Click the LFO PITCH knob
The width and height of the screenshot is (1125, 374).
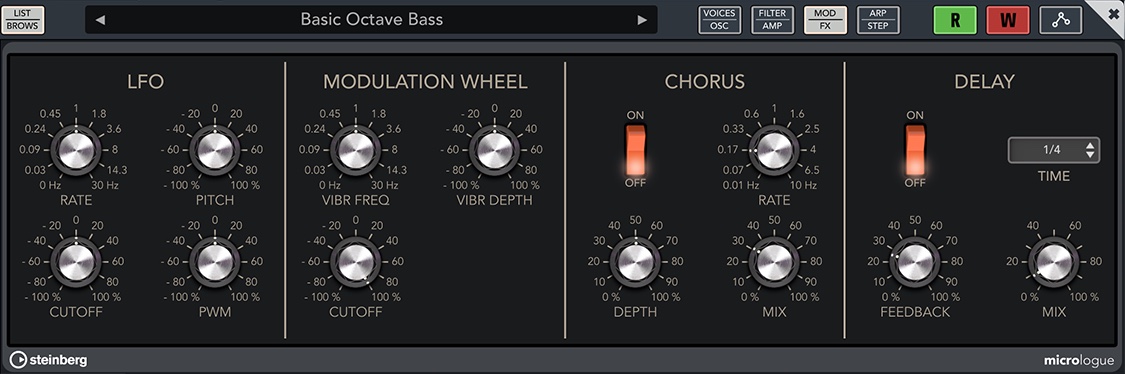[x=215, y=150]
